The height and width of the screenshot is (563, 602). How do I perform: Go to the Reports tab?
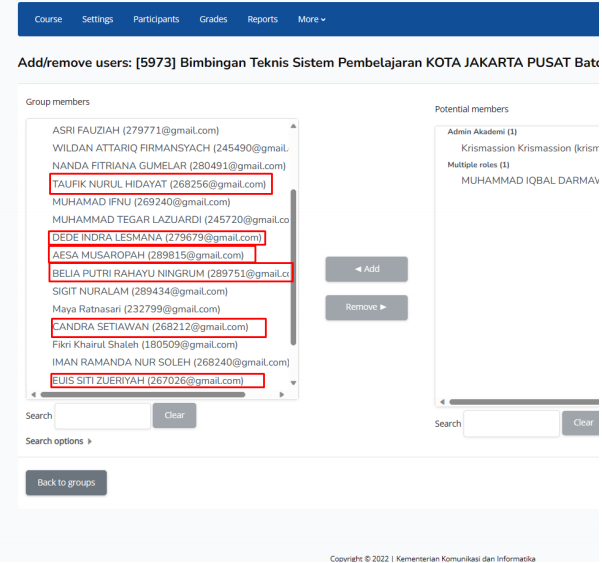(262, 19)
